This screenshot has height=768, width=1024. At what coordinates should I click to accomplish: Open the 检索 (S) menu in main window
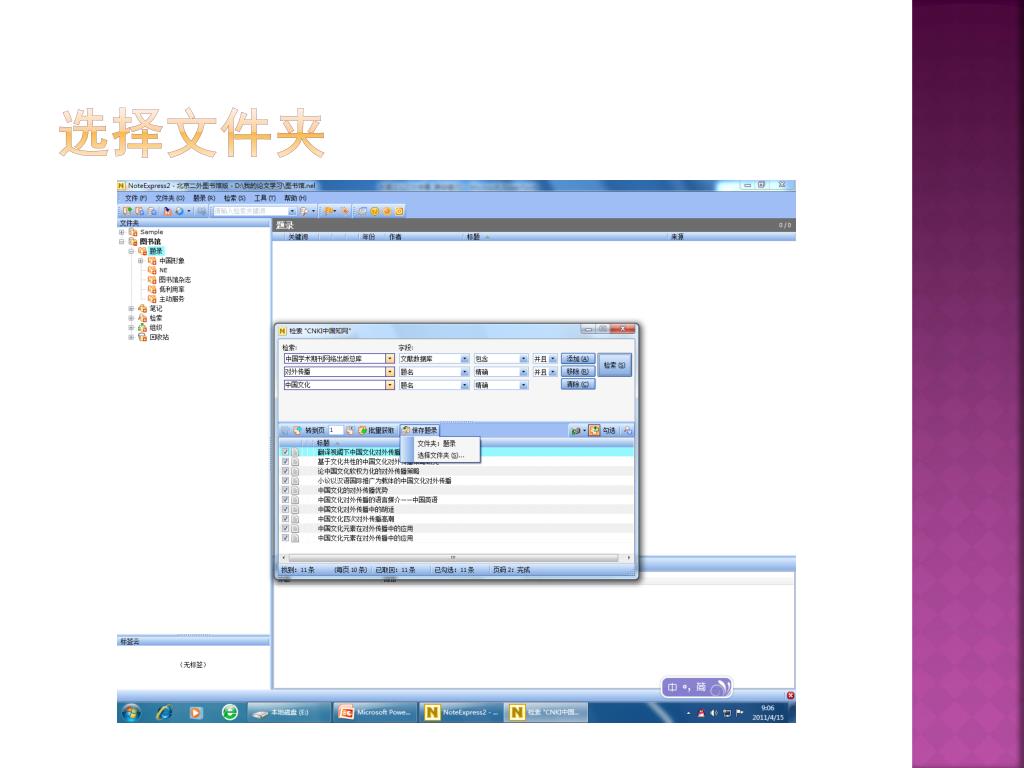pyautogui.click(x=234, y=198)
